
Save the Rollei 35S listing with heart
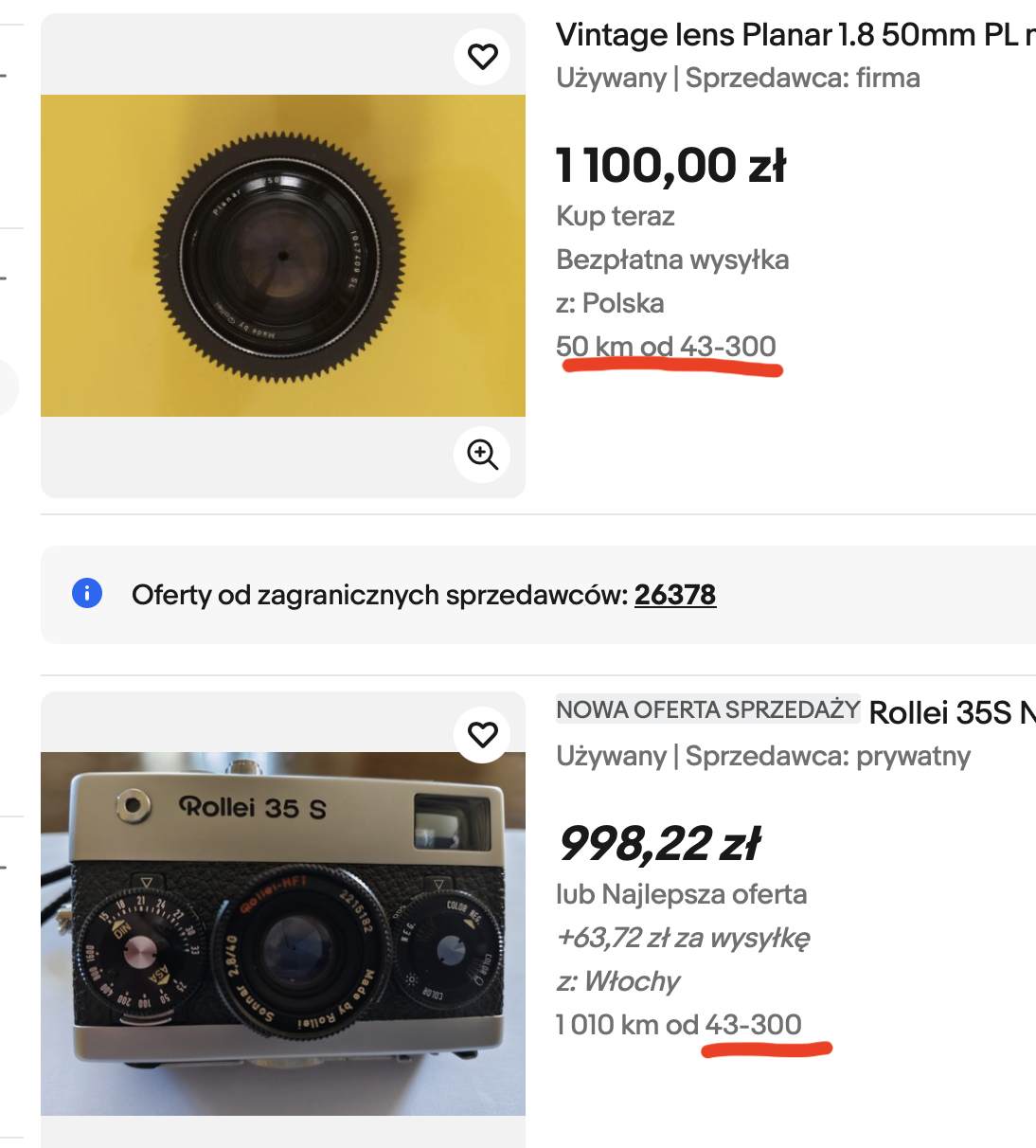tap(483, 734)
